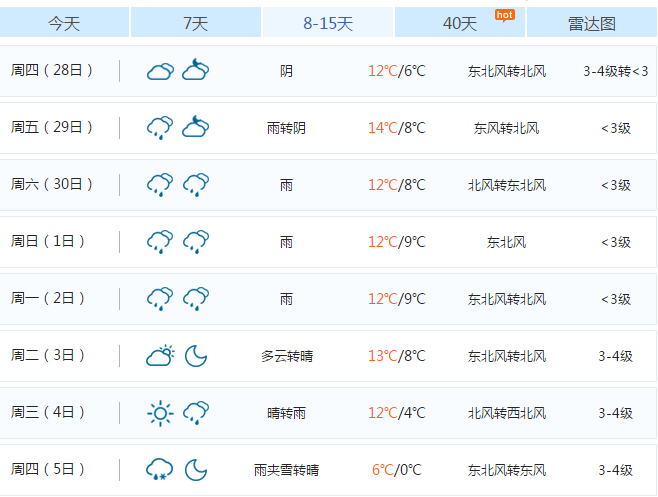Select the date 周四（5日）
Viewport: 658px width, 497px height.
(47, 470)
